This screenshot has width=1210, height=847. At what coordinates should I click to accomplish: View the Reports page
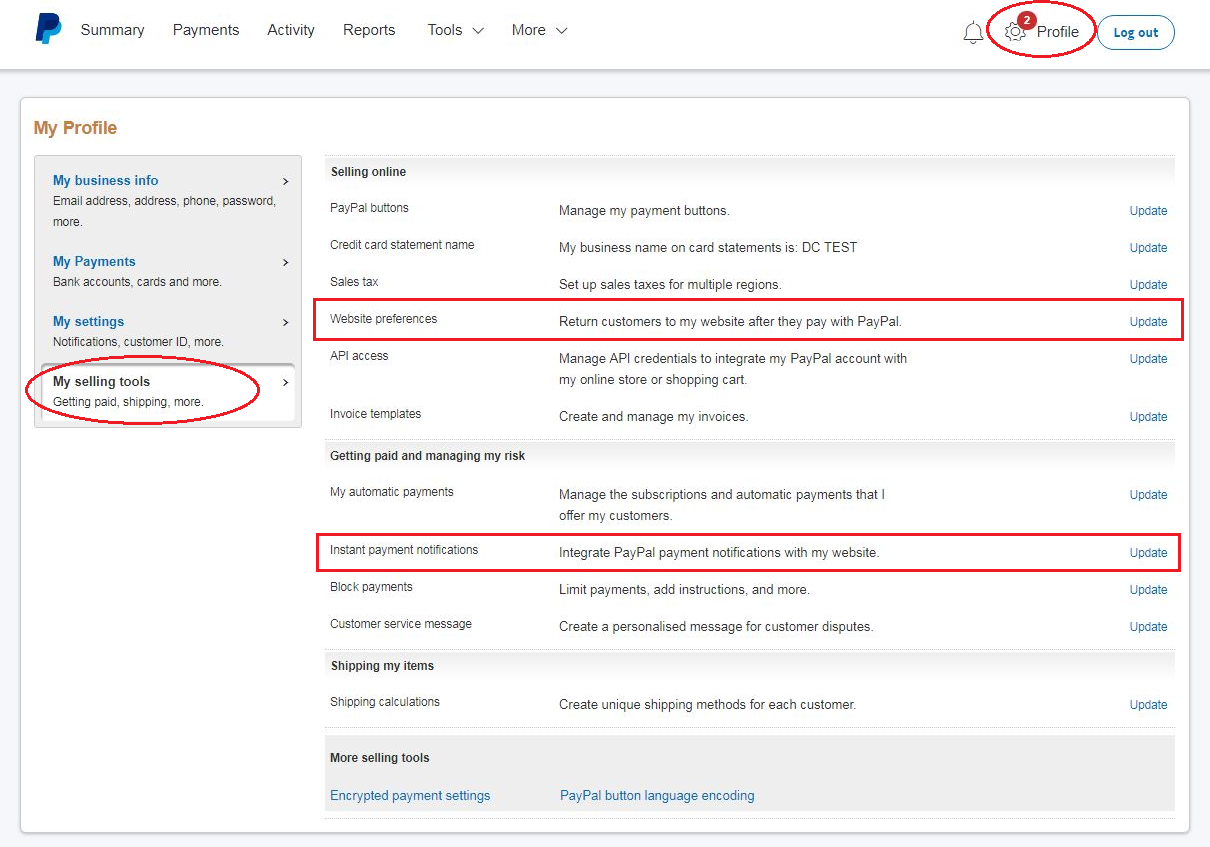tap(369, 30)
